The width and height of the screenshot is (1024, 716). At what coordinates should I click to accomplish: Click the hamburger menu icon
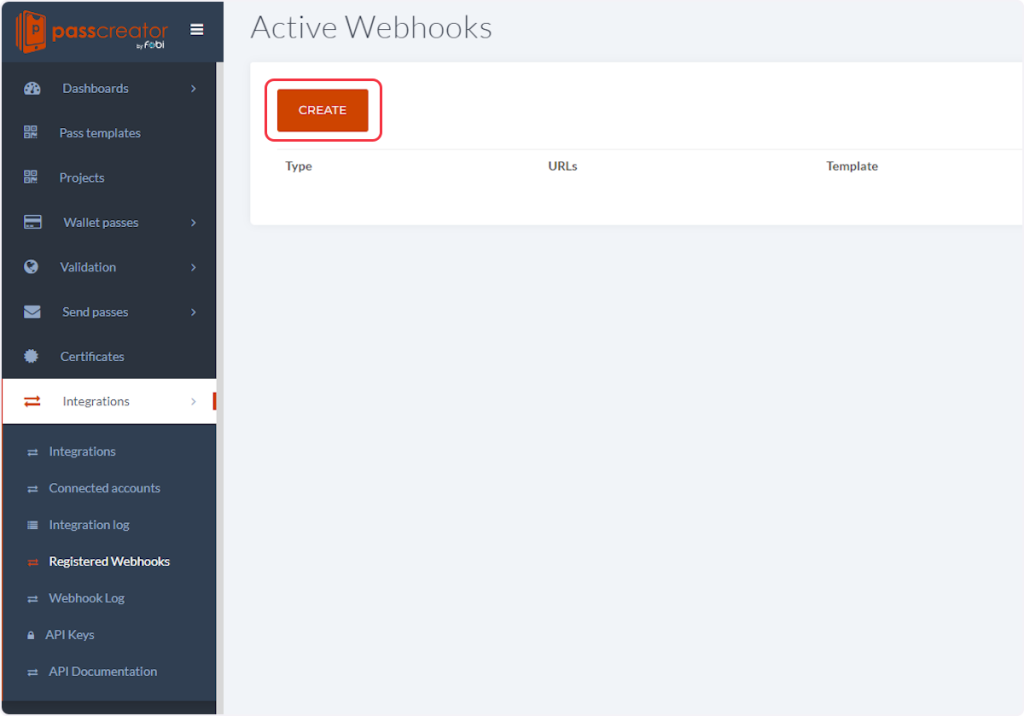pyautogui.click(x=197, y=30)
